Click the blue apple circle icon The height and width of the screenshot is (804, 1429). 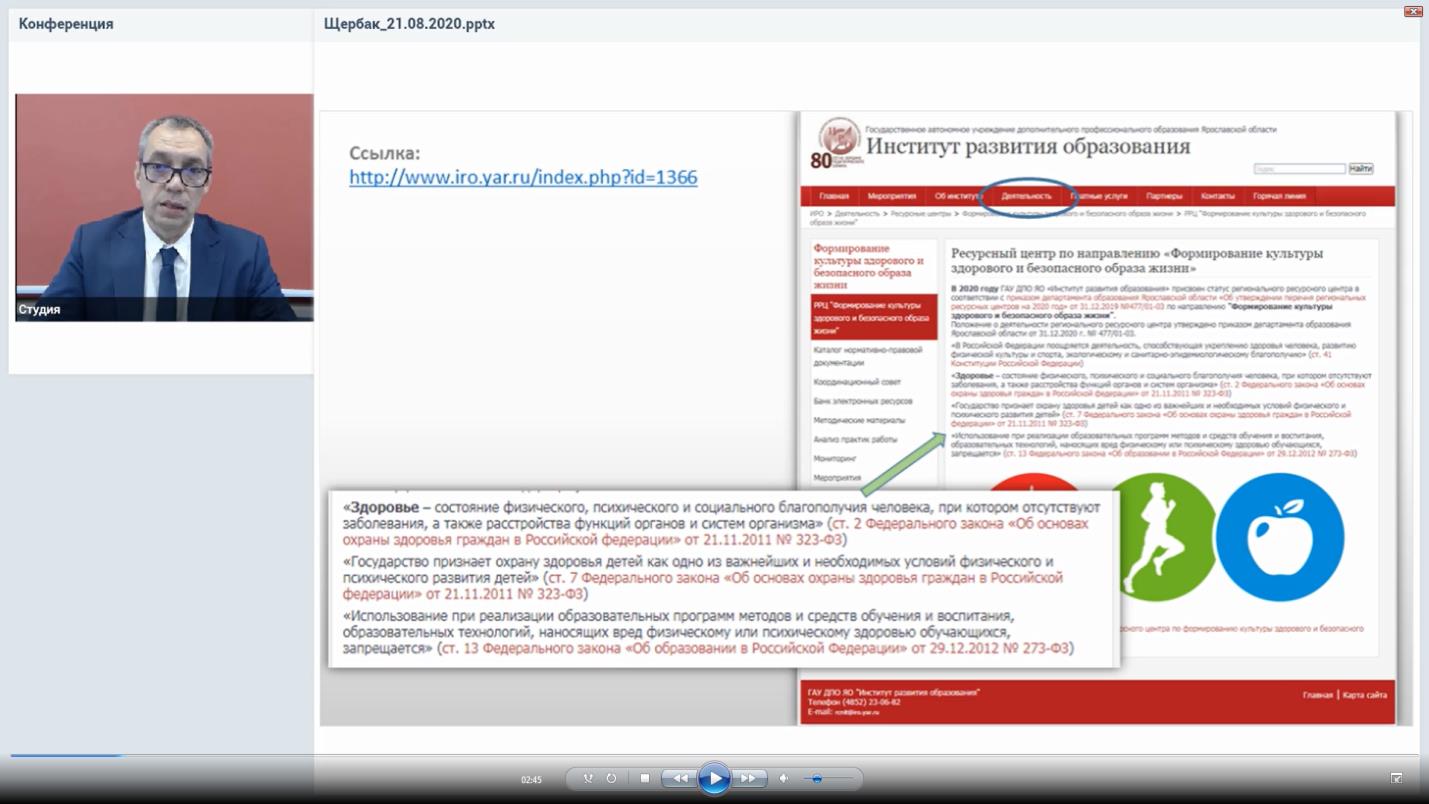(1280, 537)
